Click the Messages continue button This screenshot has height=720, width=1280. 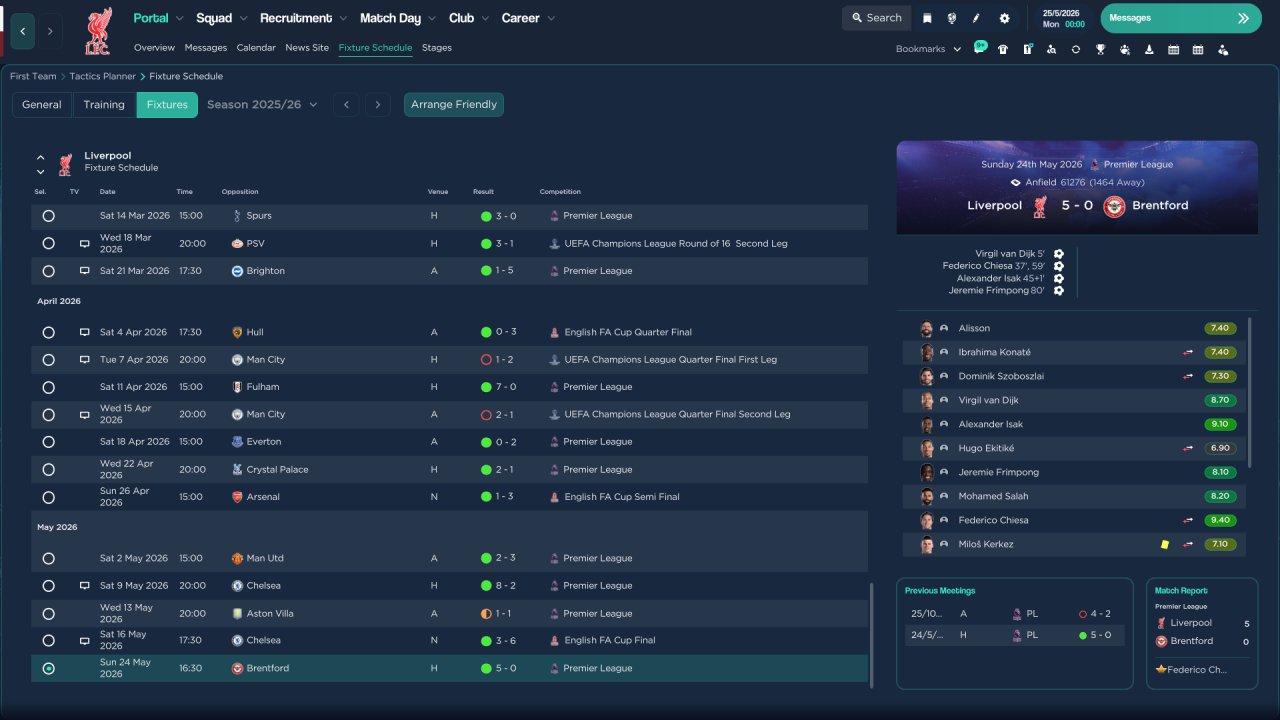pos(1181,18)
